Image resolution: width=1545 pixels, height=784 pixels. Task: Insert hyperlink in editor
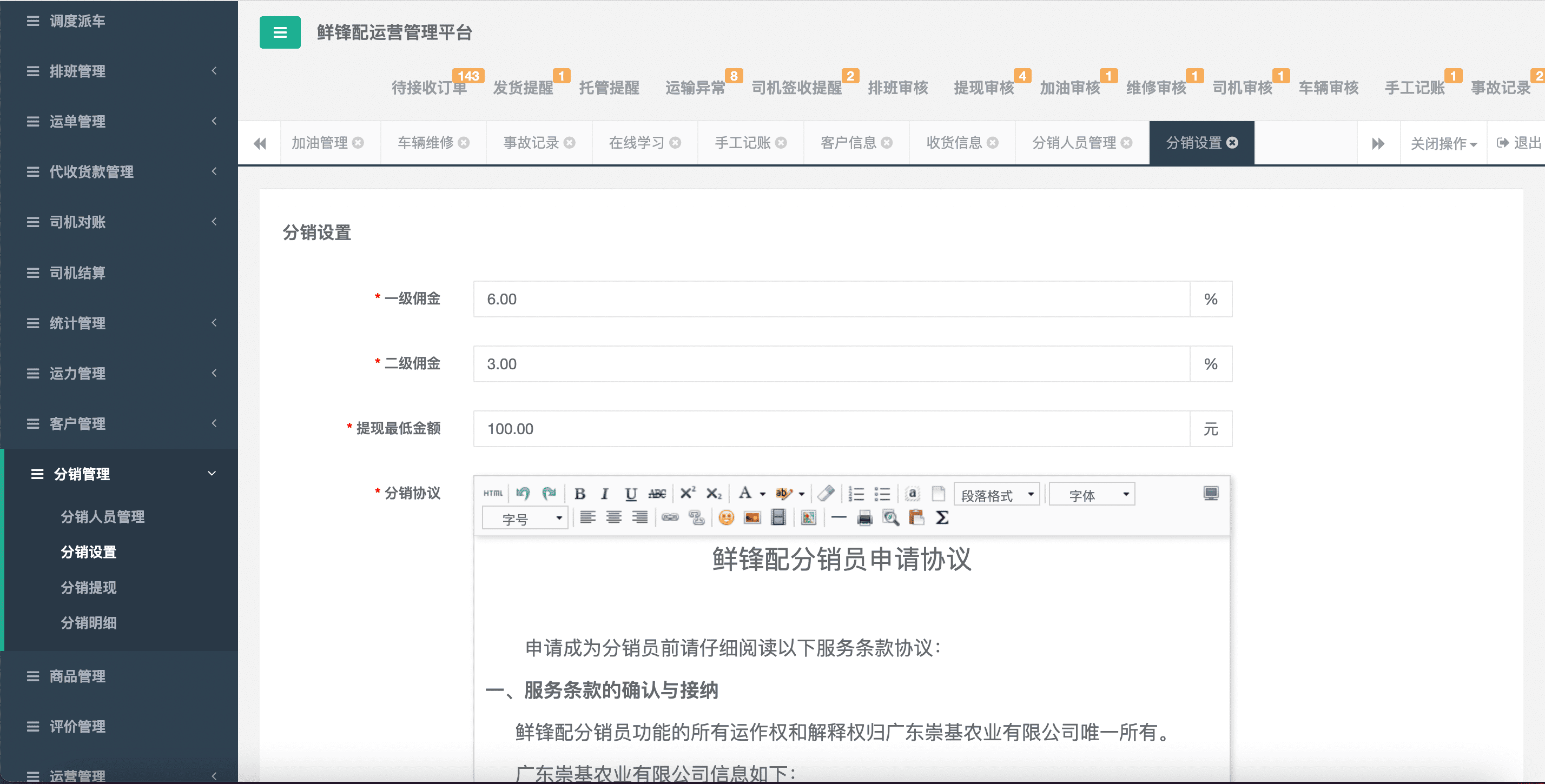click(x=670, y=517)
